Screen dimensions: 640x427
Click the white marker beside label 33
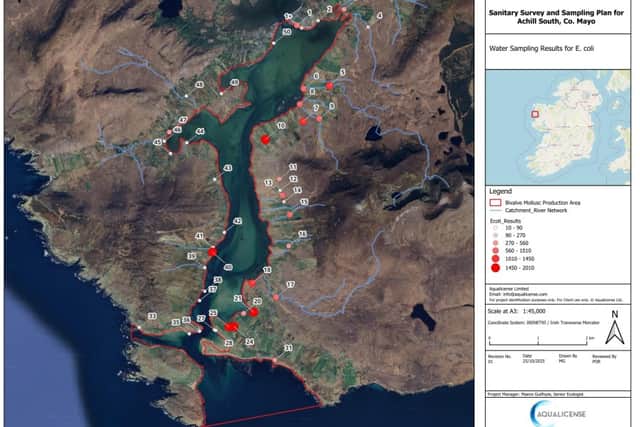[139, 327]
